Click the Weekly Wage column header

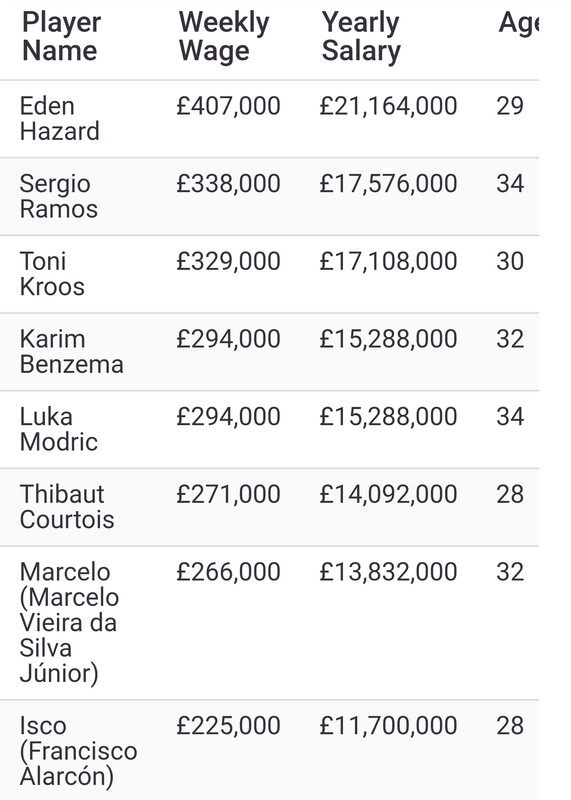[x=224, y=37]
